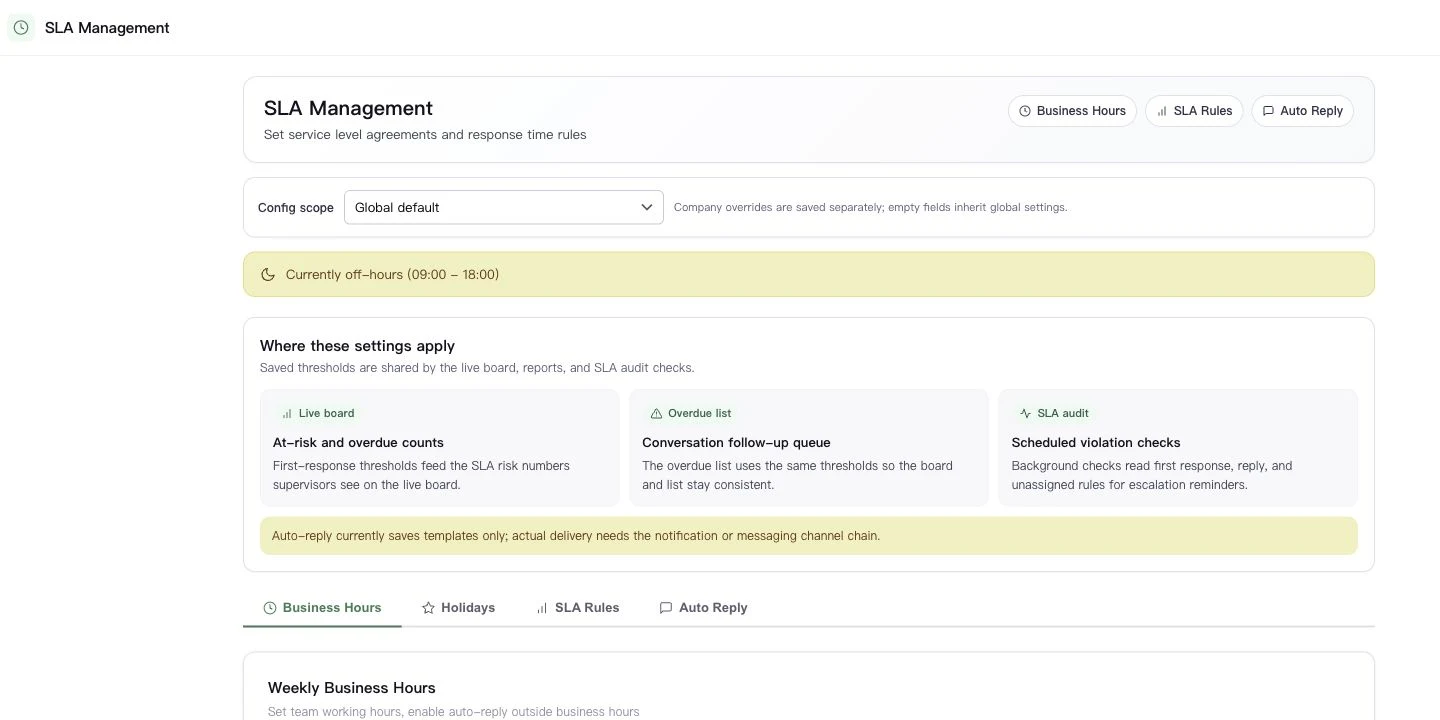This screenshot has height=720, width=1440.
Task: Click the 'Company overrides are saved separately' hint
Action: (871, 207)
